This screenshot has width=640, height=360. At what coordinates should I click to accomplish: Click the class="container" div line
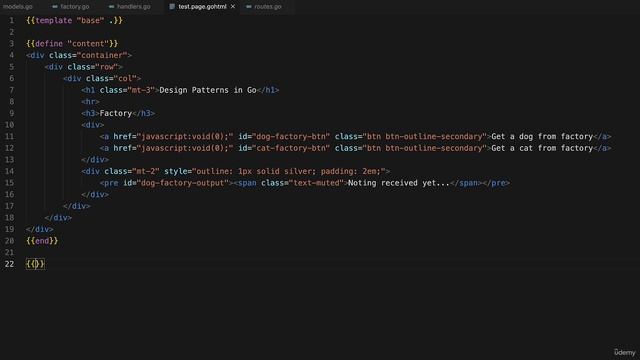[79, 55]
